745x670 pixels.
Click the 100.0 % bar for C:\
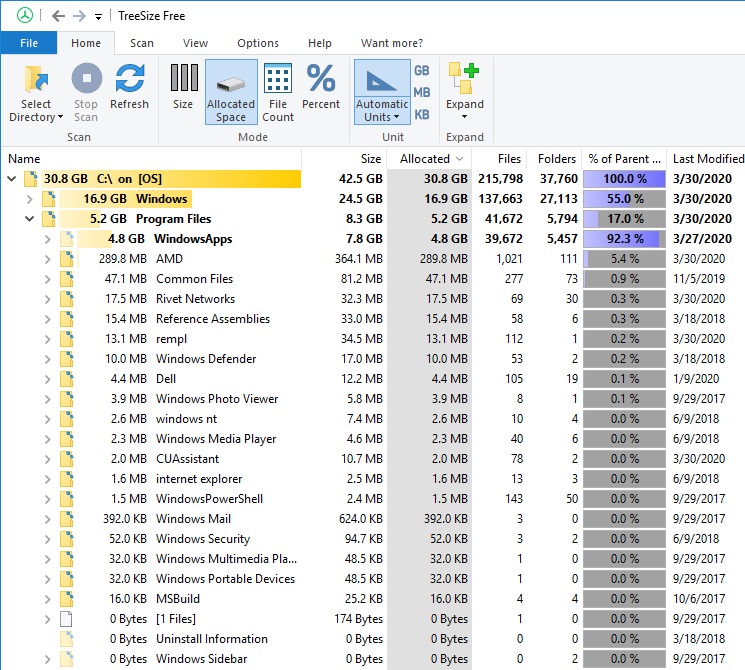(624, 179)
